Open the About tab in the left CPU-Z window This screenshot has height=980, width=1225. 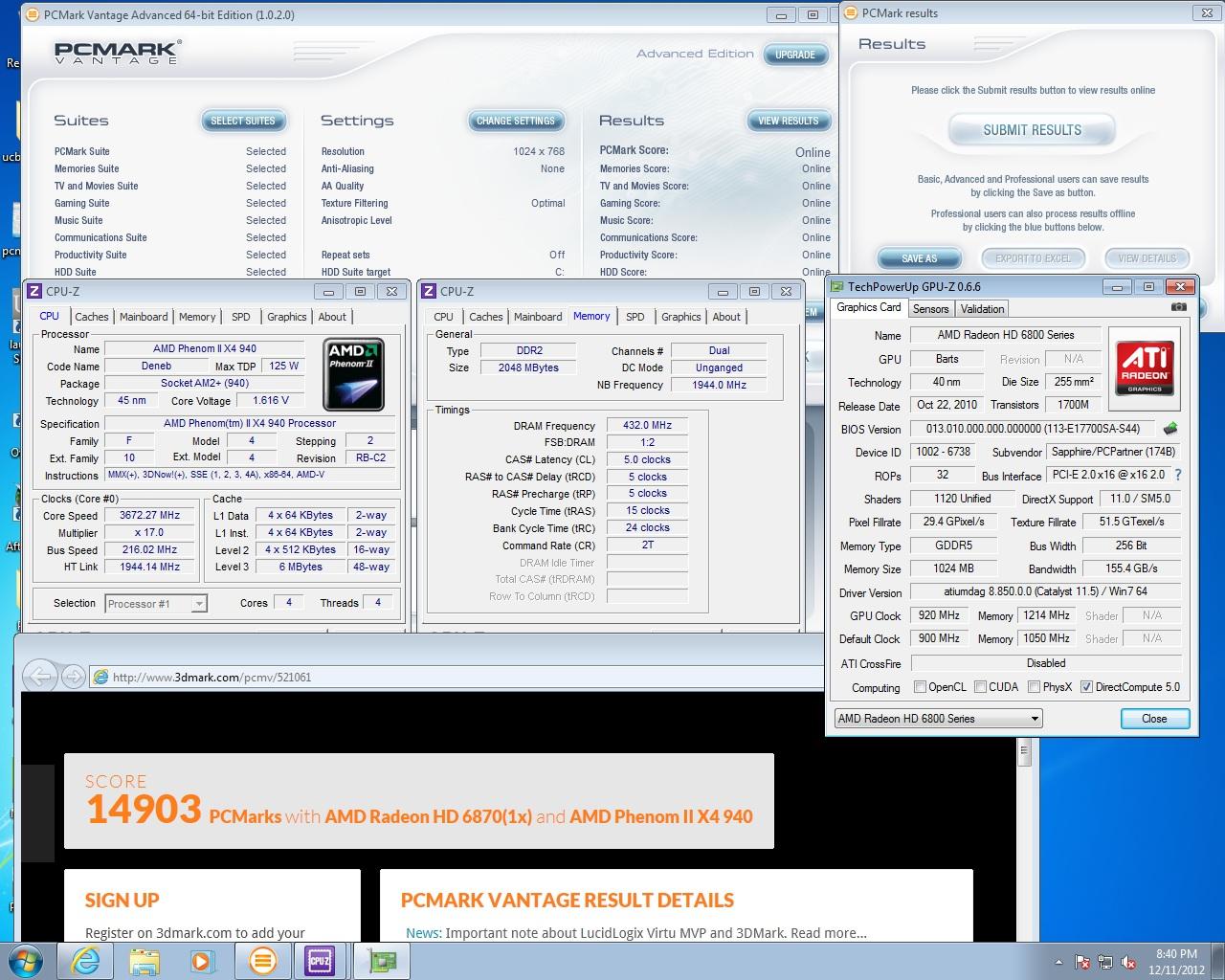pyautogui.click(x=332, y=317)
